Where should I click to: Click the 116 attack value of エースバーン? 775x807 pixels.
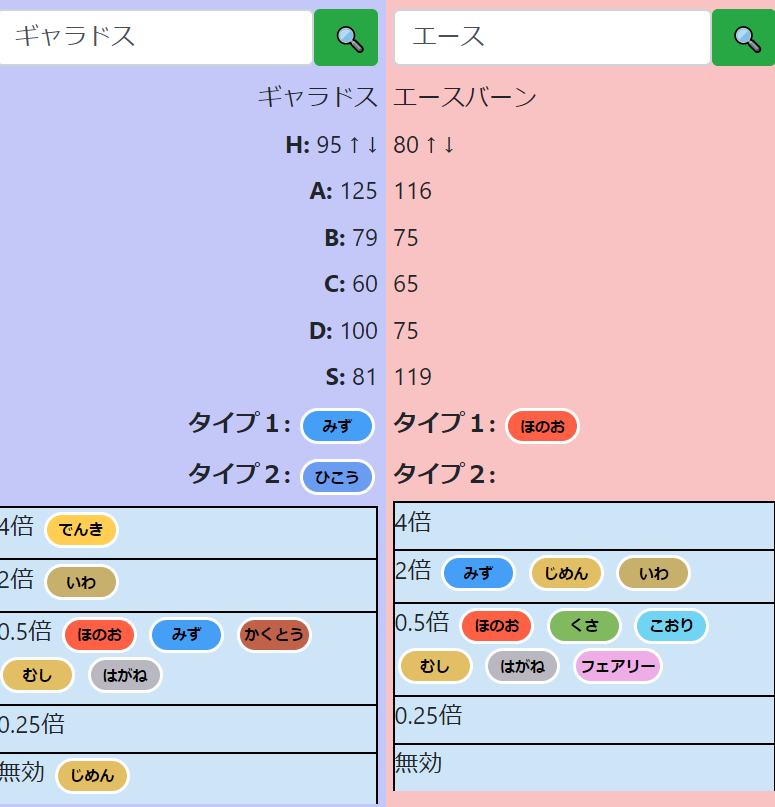413,191
